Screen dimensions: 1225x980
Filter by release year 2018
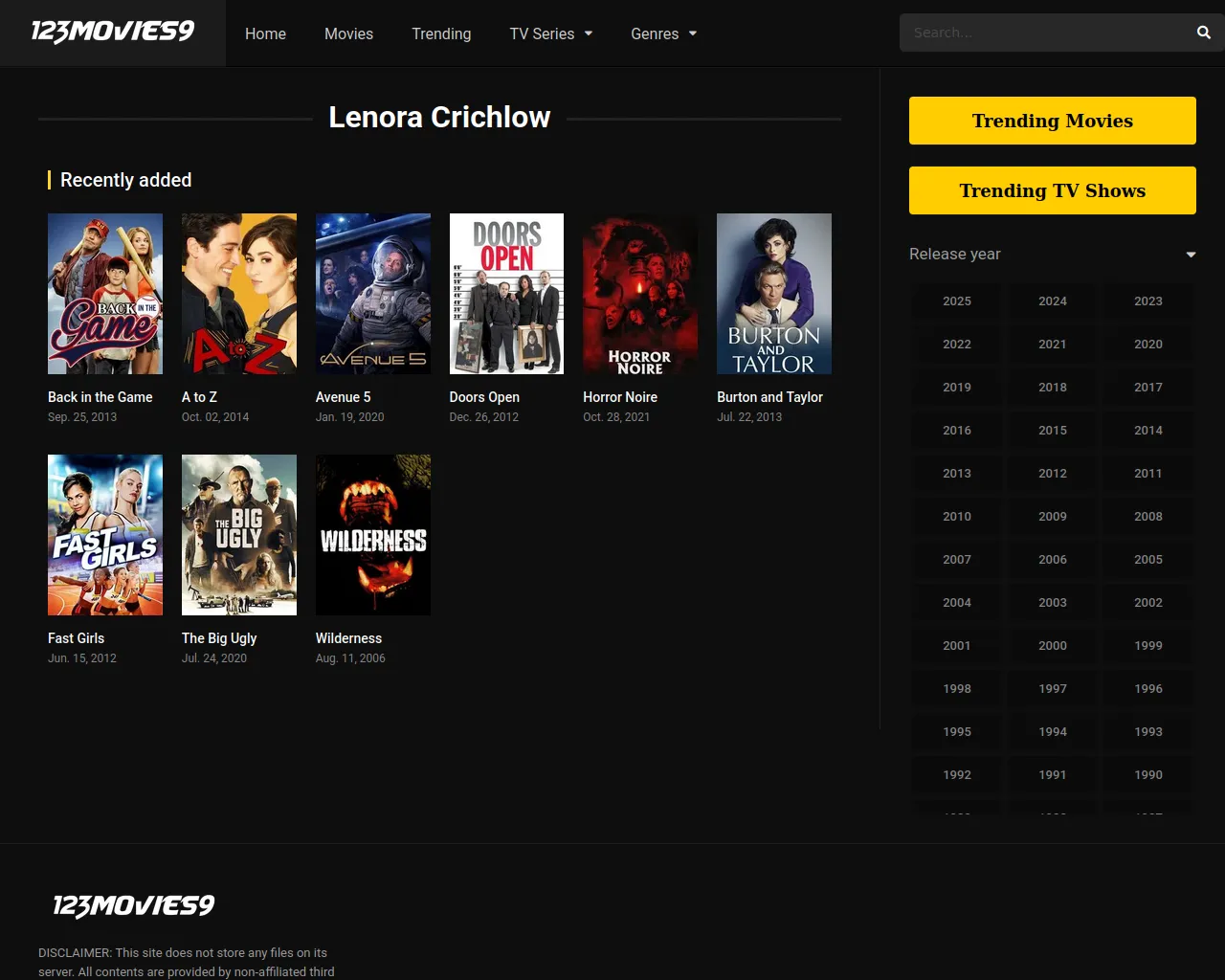click(x=1053, y=387)
